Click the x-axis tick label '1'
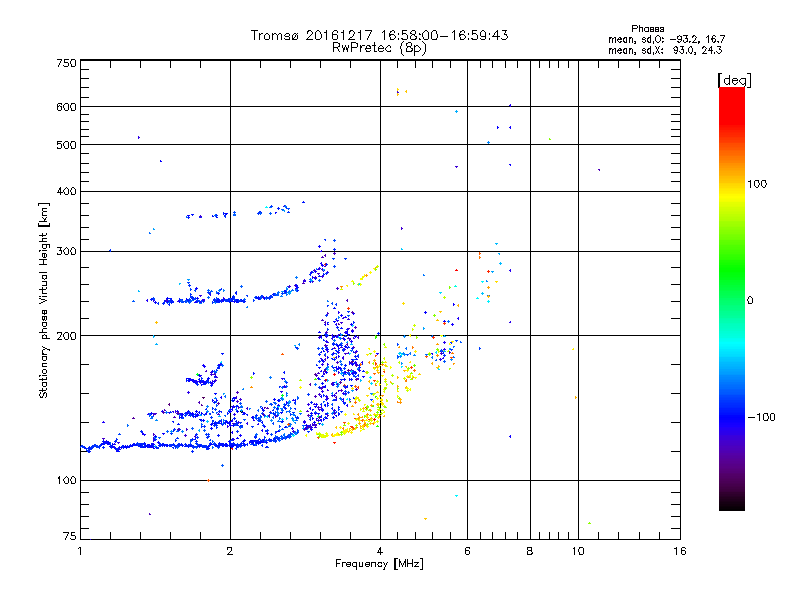This screenshot has height=600, width=800. (80, 551)
